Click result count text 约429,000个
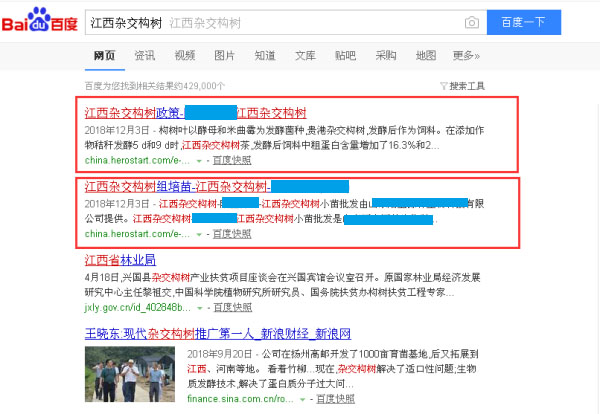Viewport: 600px width, 414px height. (200, 86)
